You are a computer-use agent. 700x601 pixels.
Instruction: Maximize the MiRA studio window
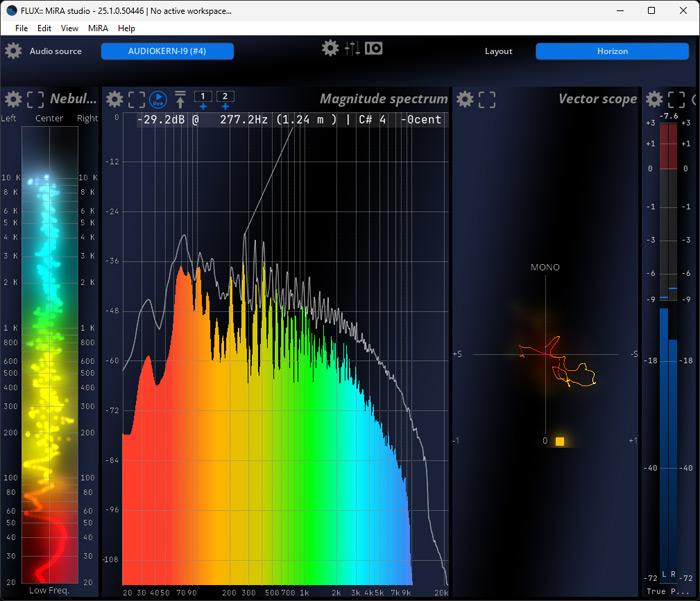point(651,10)
